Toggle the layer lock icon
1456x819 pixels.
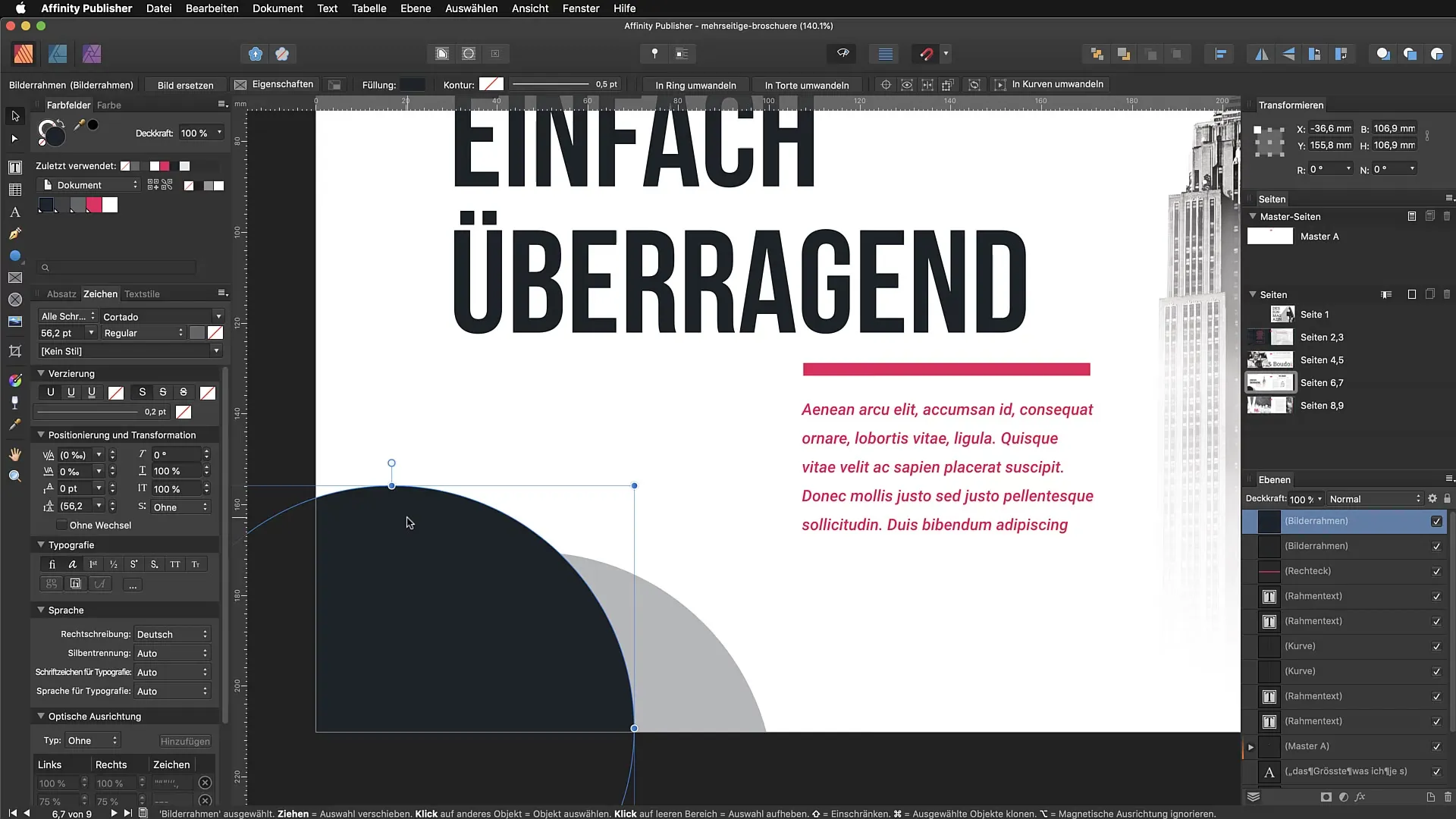point(1447,499)
